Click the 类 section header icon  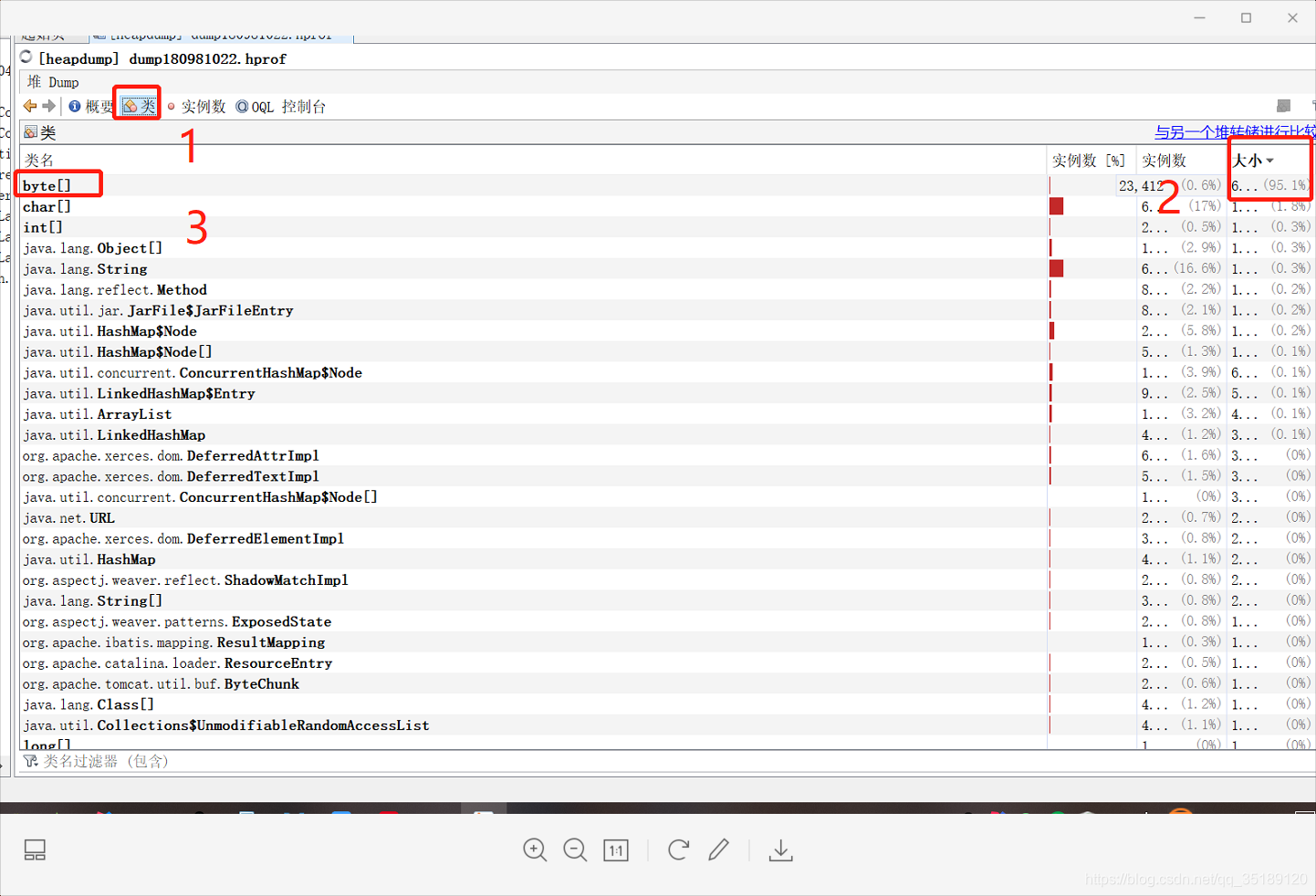pos(30,132)
